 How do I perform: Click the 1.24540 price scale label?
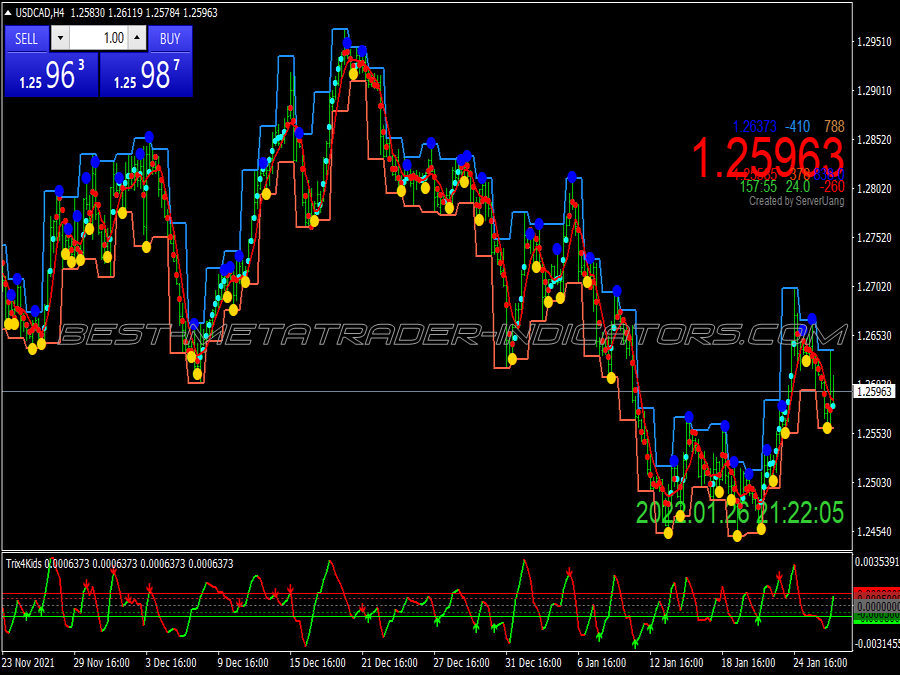click(874, 532)
